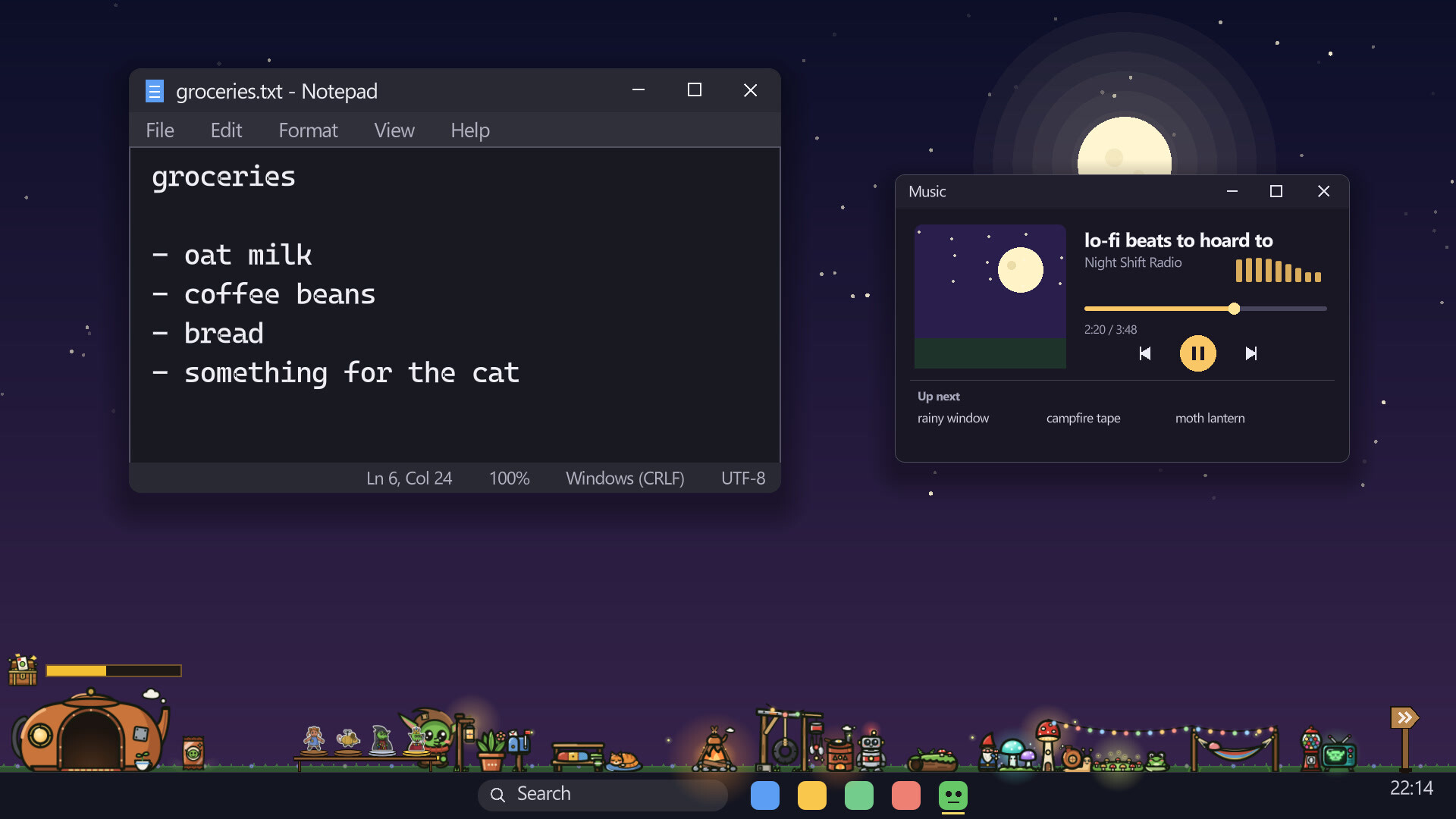Image resolution: width=1456 pixels, height=819 pixels.
Task: Pick up the goblin seed packet
Action: pos(193,753)
